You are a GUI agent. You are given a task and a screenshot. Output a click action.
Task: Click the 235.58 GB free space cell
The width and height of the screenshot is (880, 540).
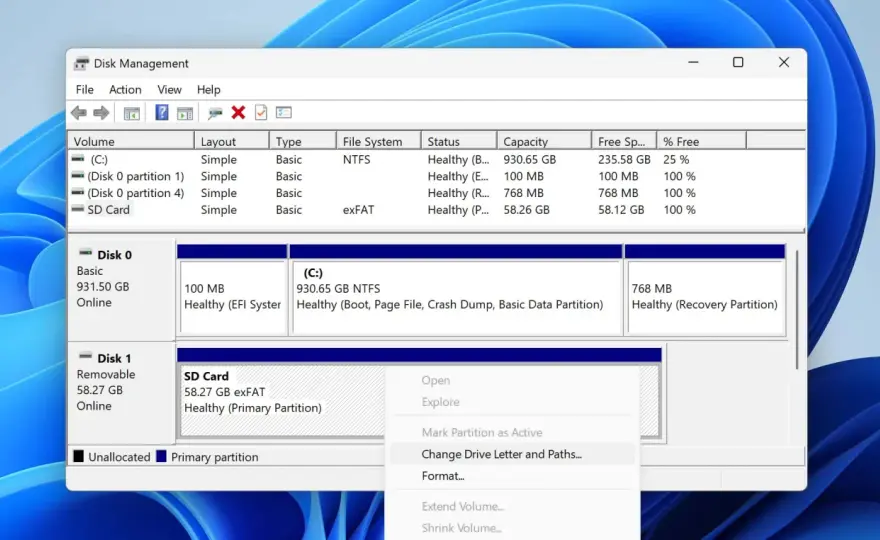tap(624, 159)
